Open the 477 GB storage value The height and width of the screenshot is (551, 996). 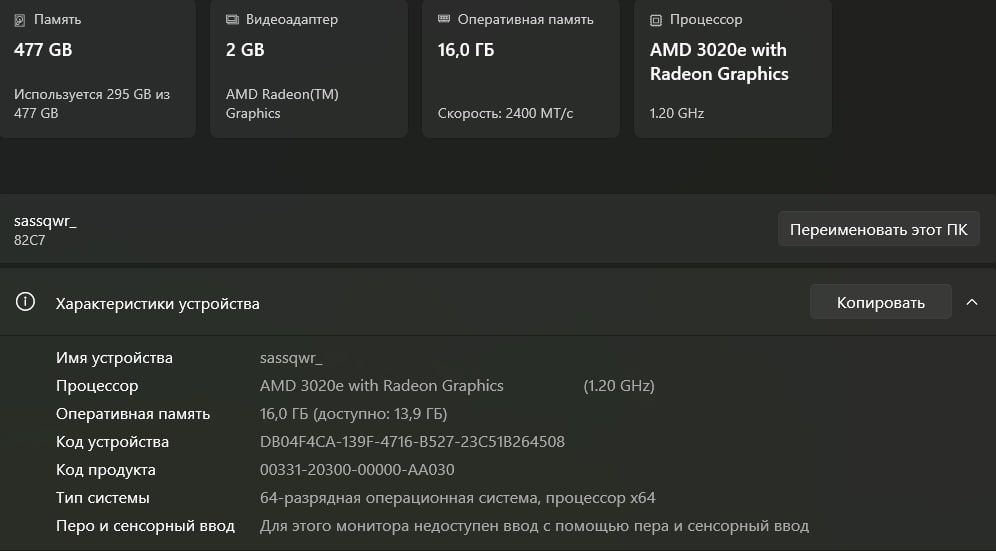43,50
